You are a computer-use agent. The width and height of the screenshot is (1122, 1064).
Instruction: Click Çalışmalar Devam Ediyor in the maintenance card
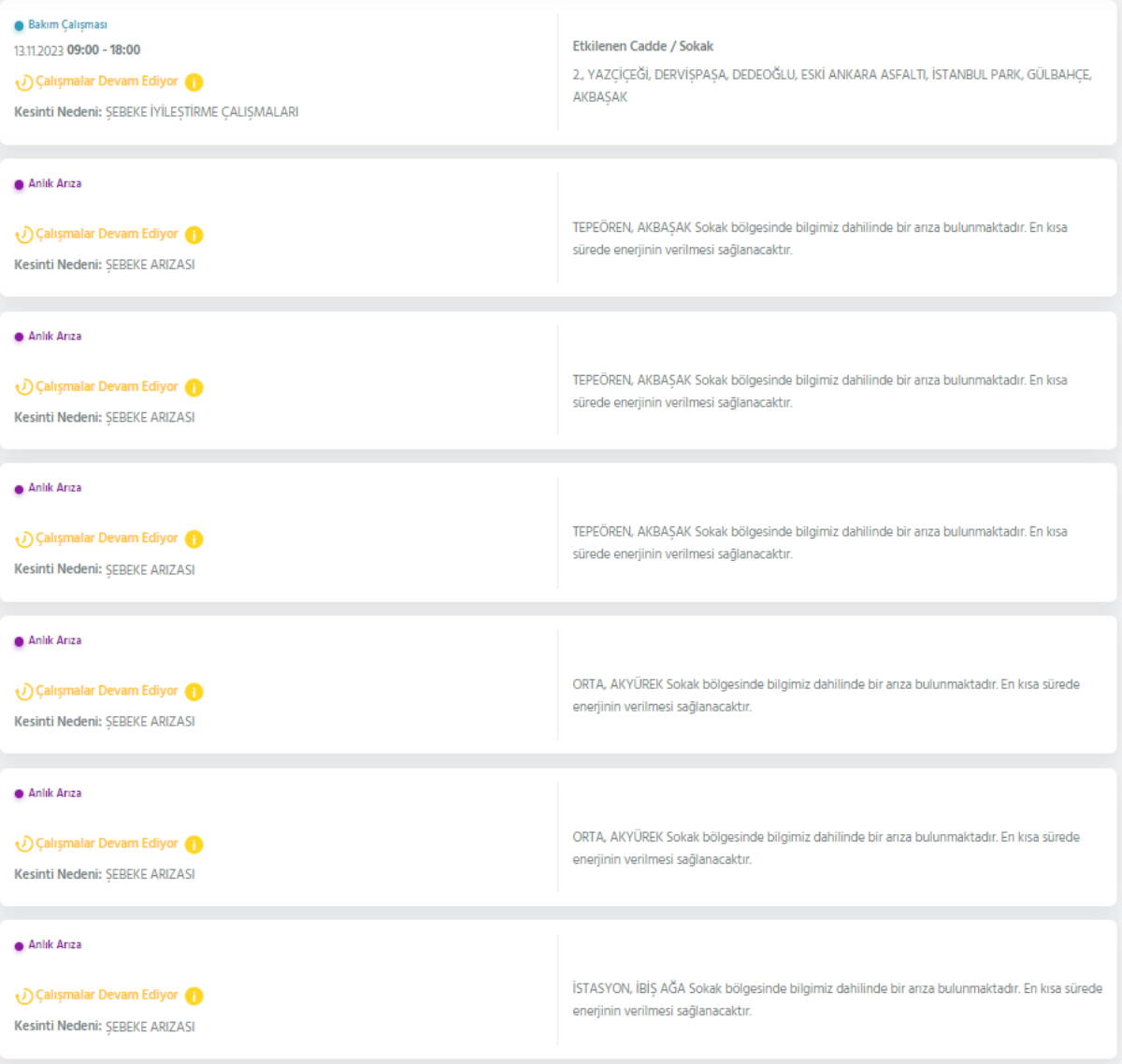point(107,81)
